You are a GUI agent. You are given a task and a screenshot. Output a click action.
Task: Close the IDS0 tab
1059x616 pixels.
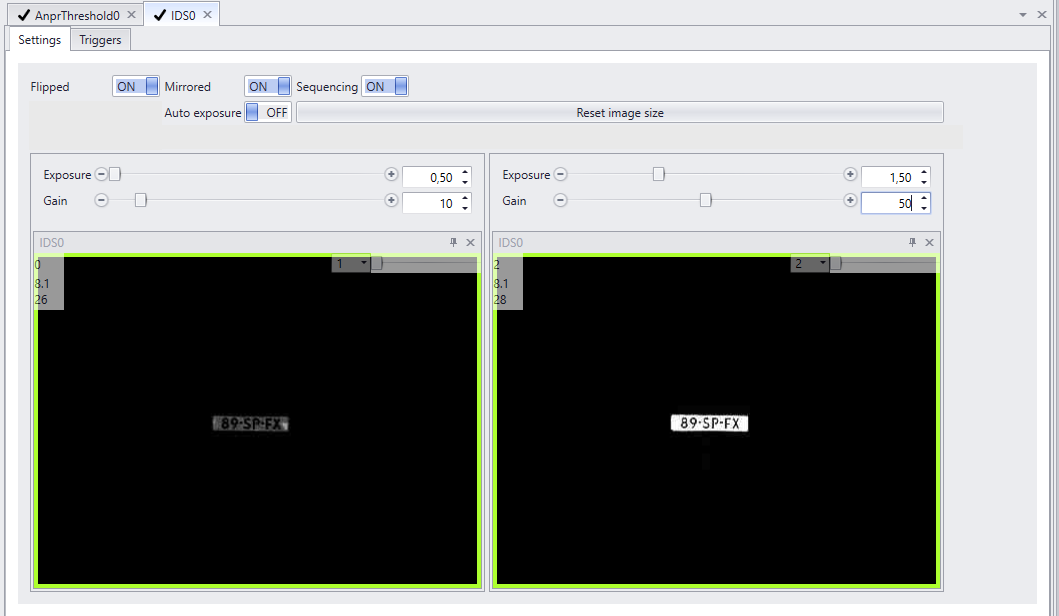tap(207, 14)
